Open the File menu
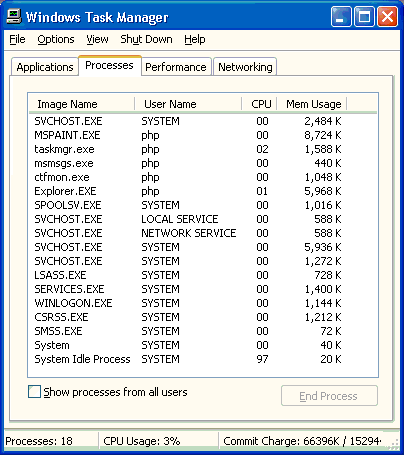404x455 pixels. pos(17,39)
